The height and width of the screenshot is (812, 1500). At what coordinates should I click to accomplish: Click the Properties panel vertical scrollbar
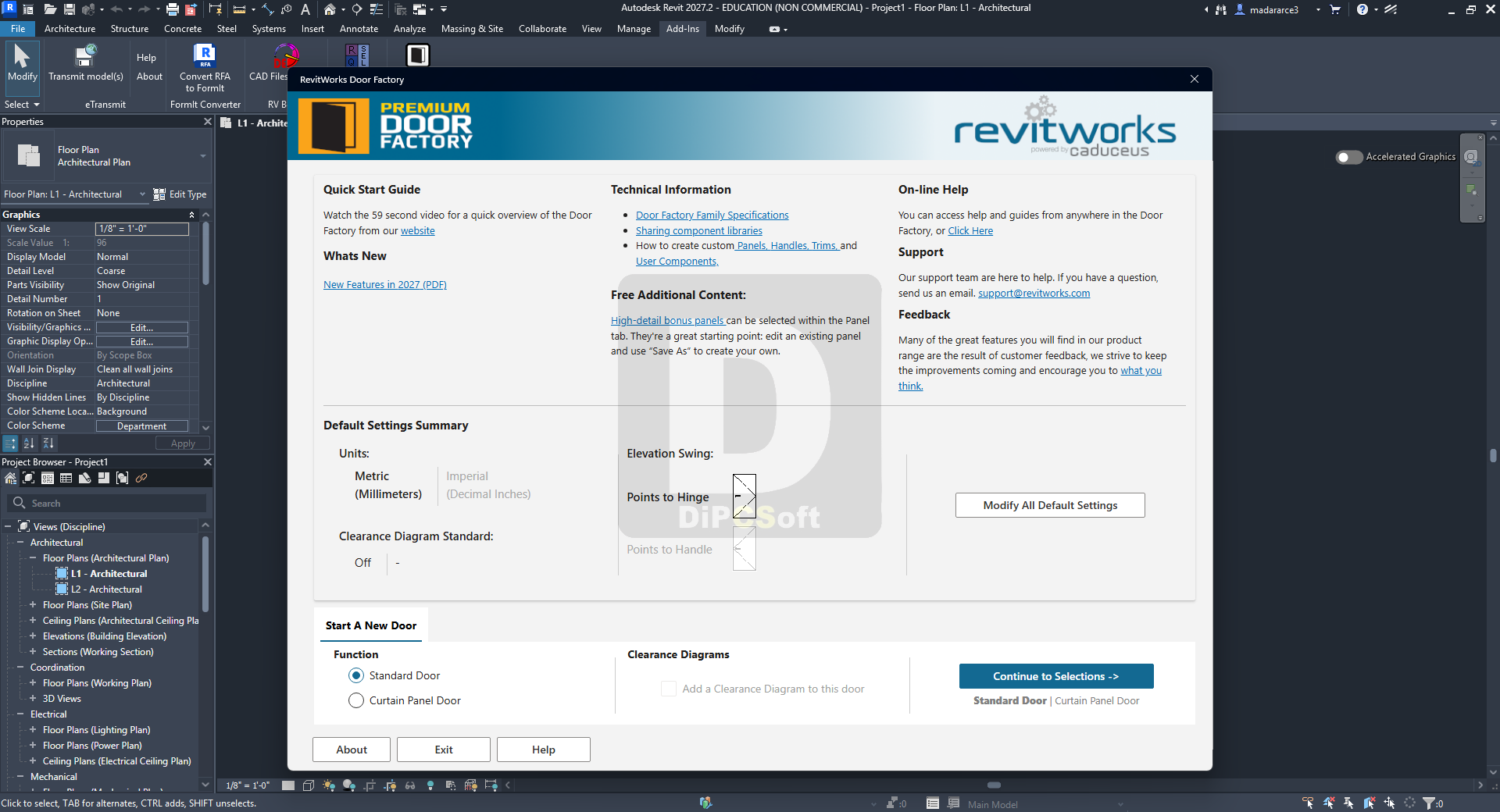[x=205, y=254]
